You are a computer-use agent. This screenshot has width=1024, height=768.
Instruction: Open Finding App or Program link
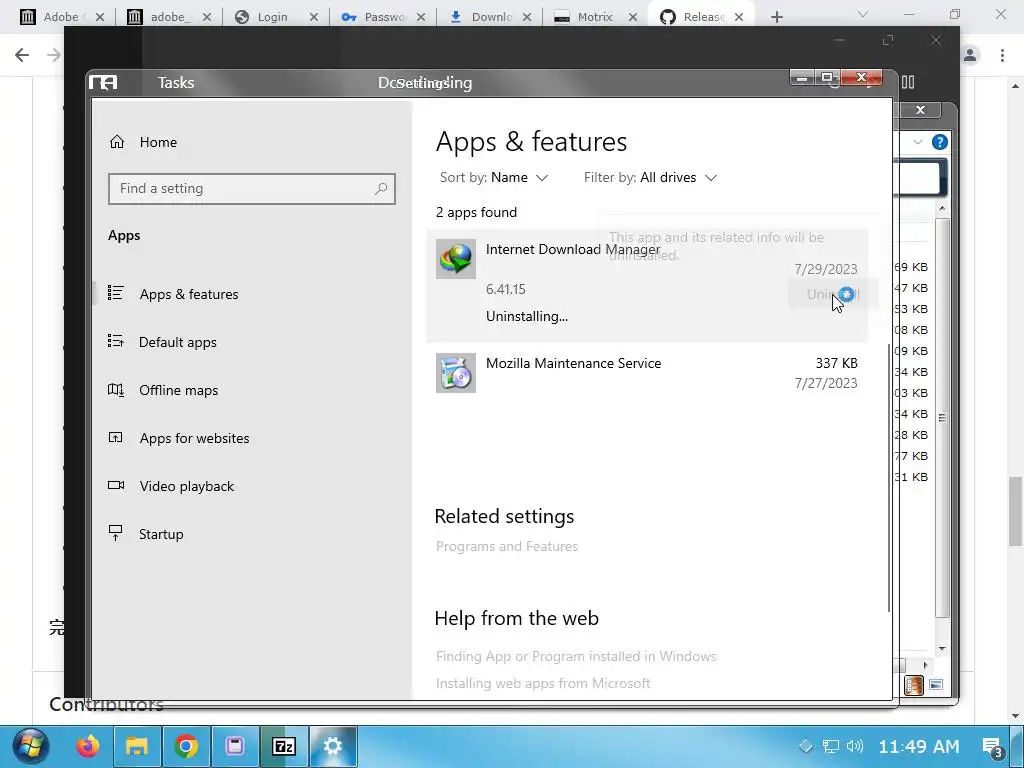576,656
